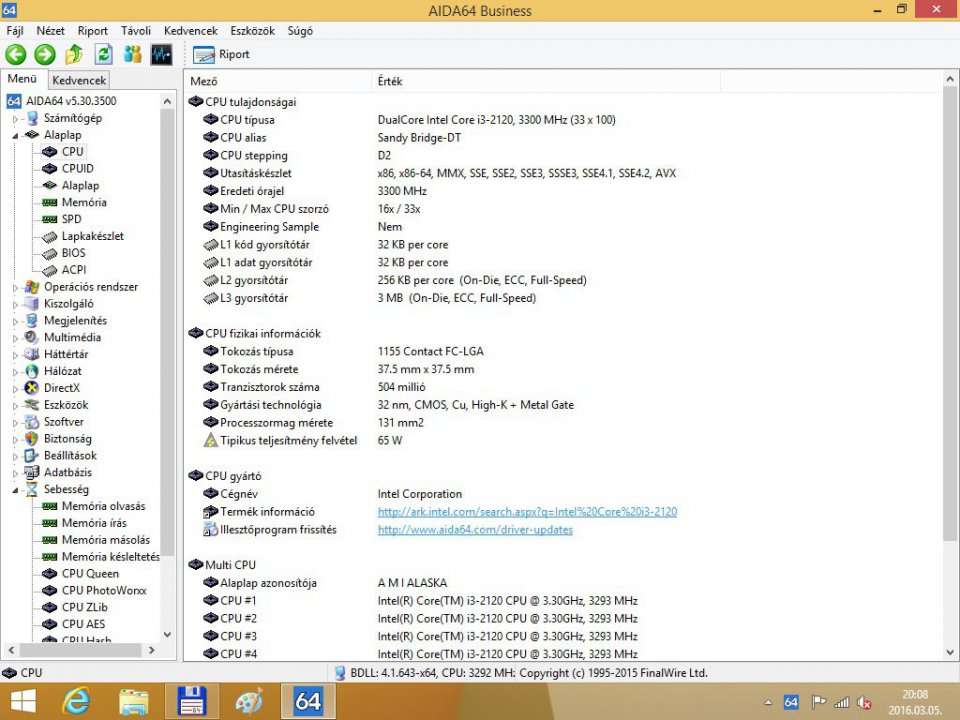Viewport: 960px width, 720px height.
Task: Select the Memória írás benchmark
Action: click(94, 523)
